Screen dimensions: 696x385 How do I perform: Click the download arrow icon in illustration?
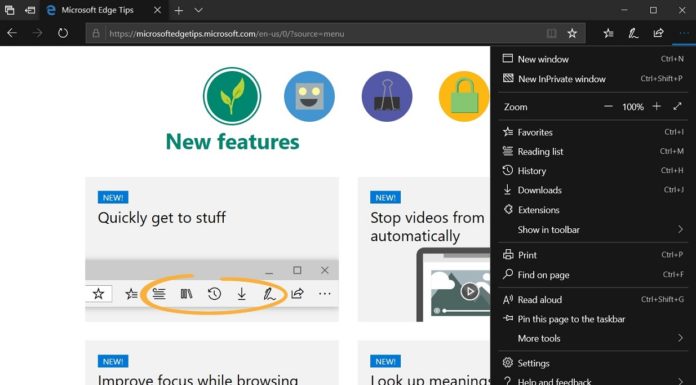click(x=241, y=294)
